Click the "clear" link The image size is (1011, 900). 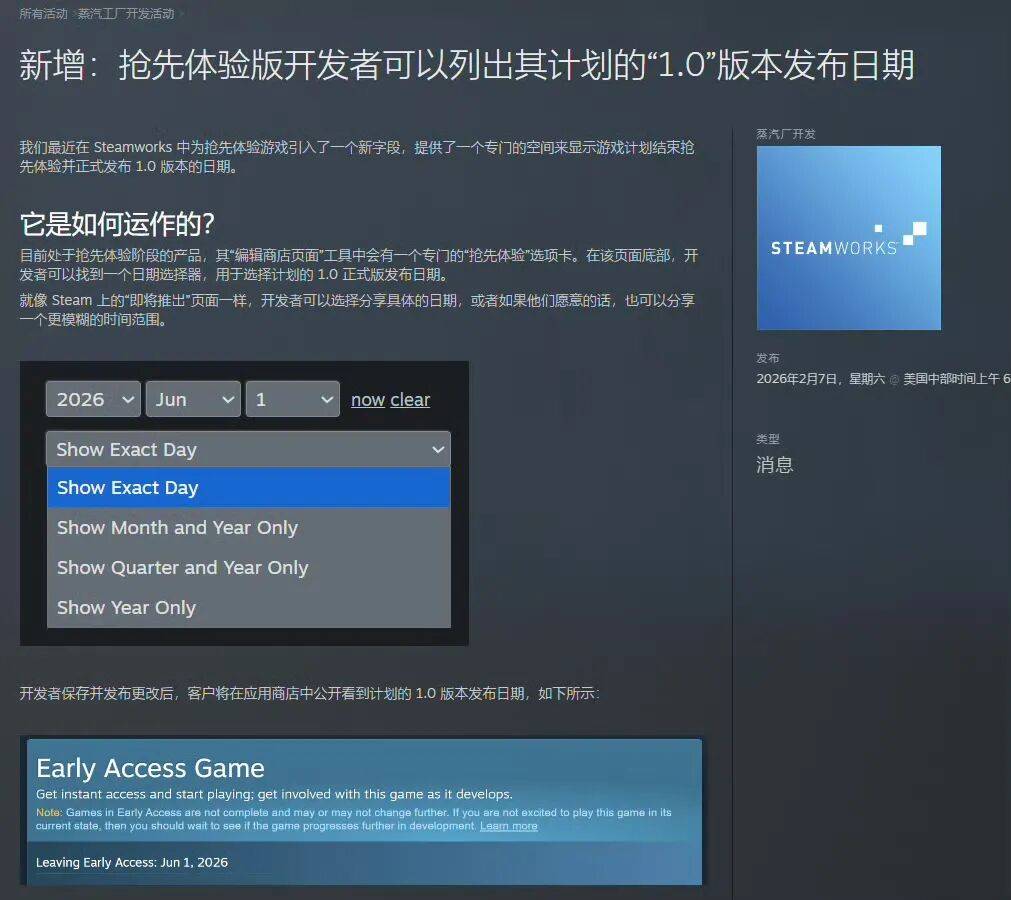(x=410, y=400)
